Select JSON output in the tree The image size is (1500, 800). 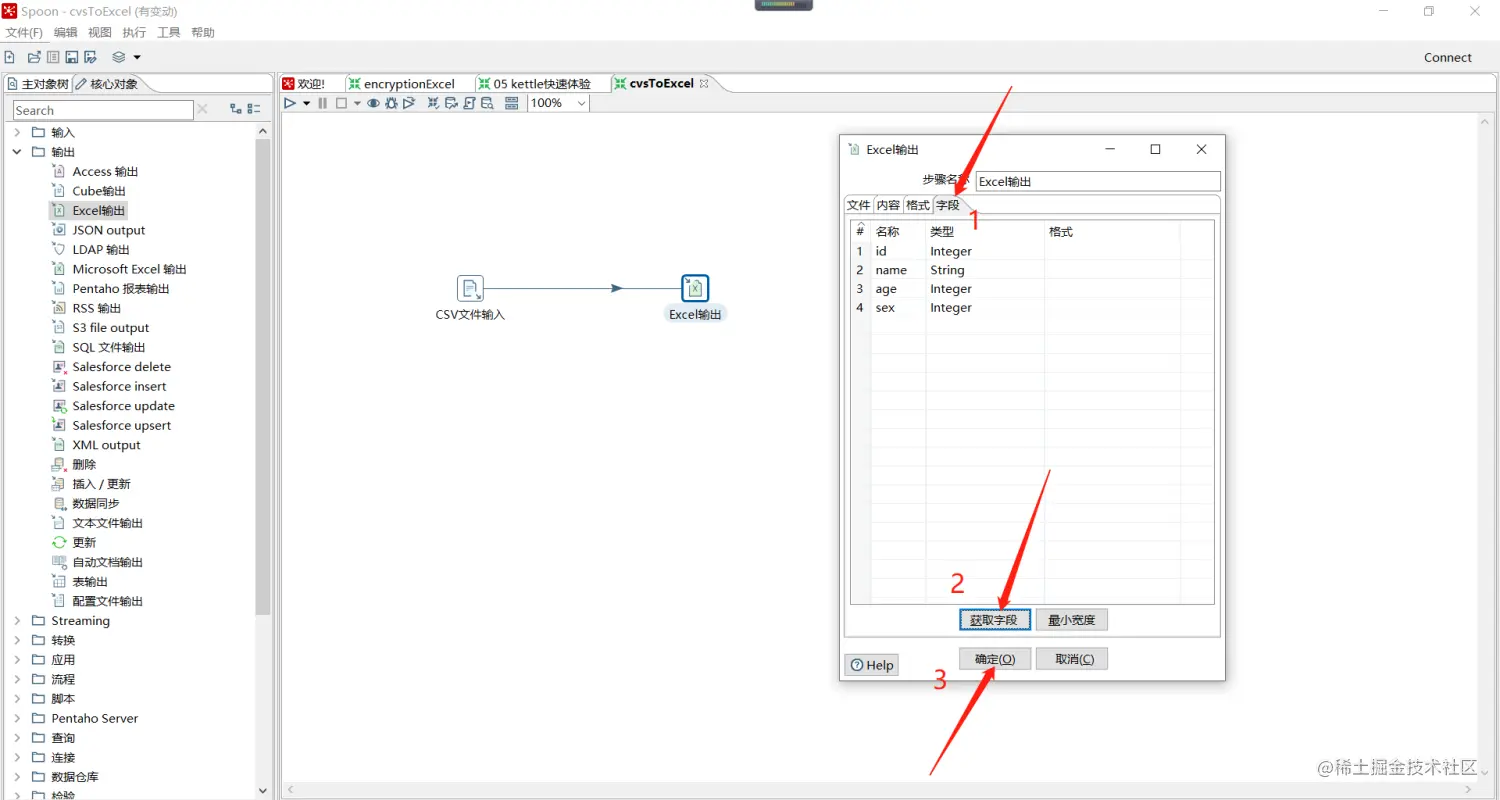point(109,230)
